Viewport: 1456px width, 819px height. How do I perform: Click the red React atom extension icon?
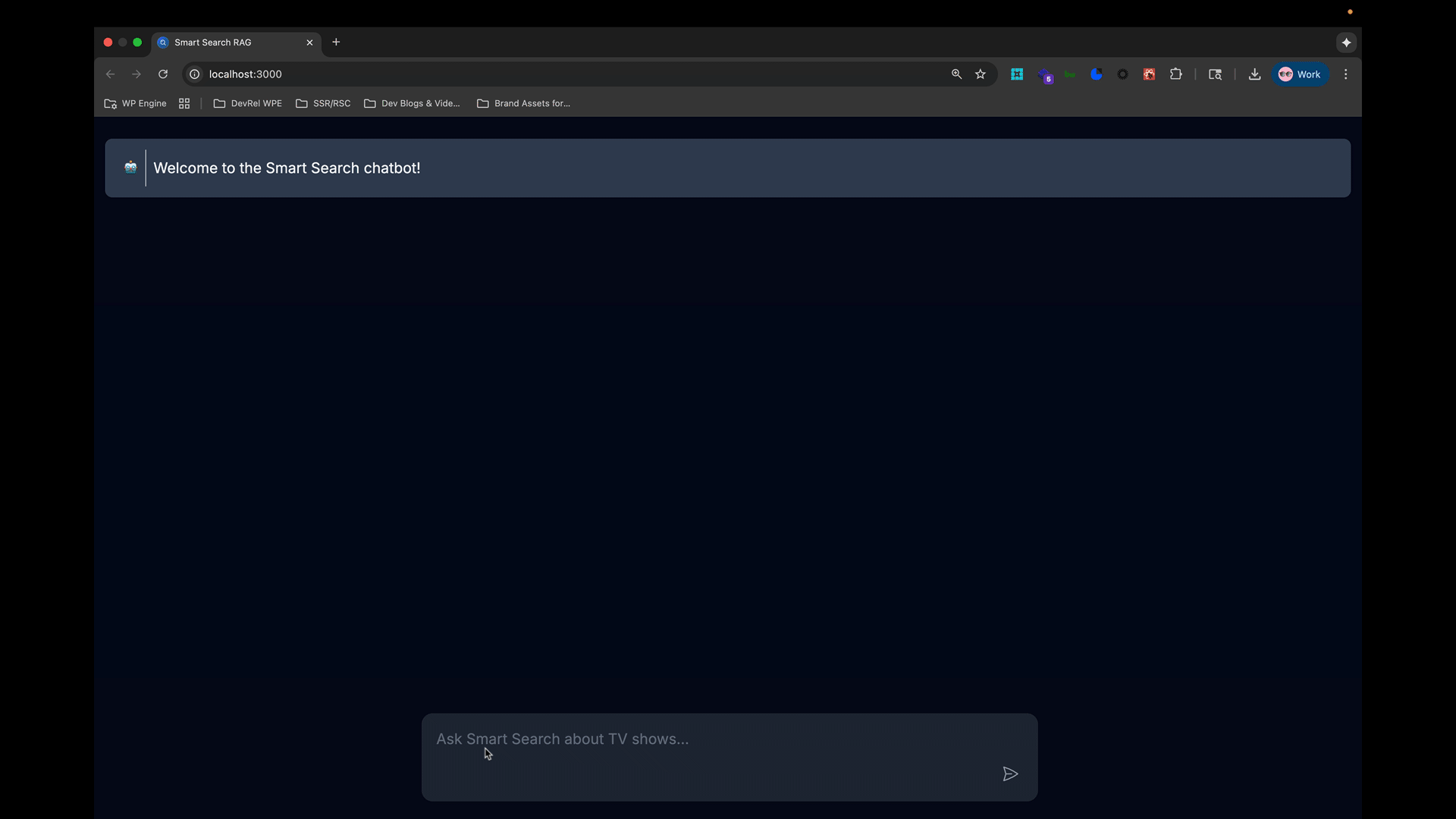[x=1149, y=74]
